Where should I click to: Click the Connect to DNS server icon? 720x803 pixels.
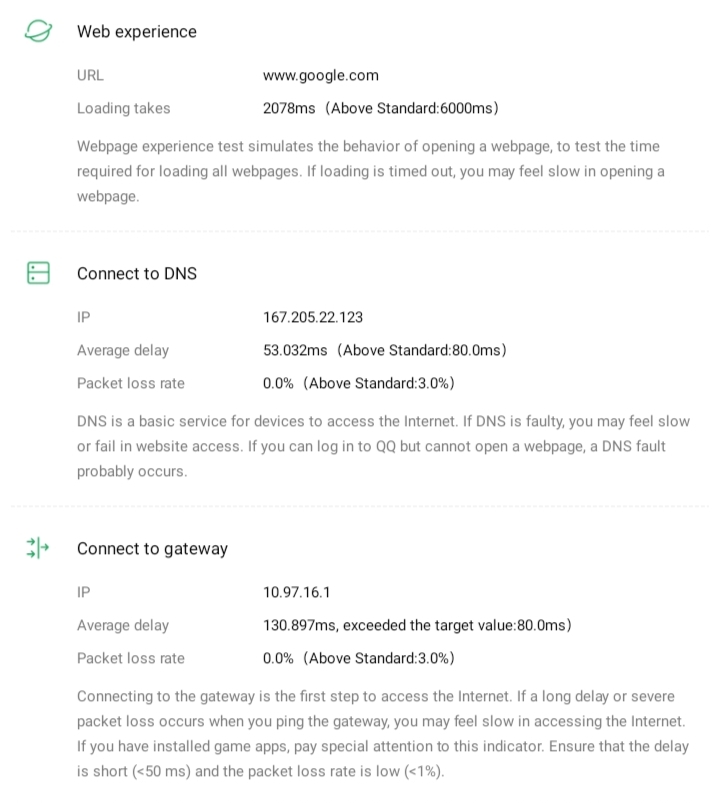point(38,273)
